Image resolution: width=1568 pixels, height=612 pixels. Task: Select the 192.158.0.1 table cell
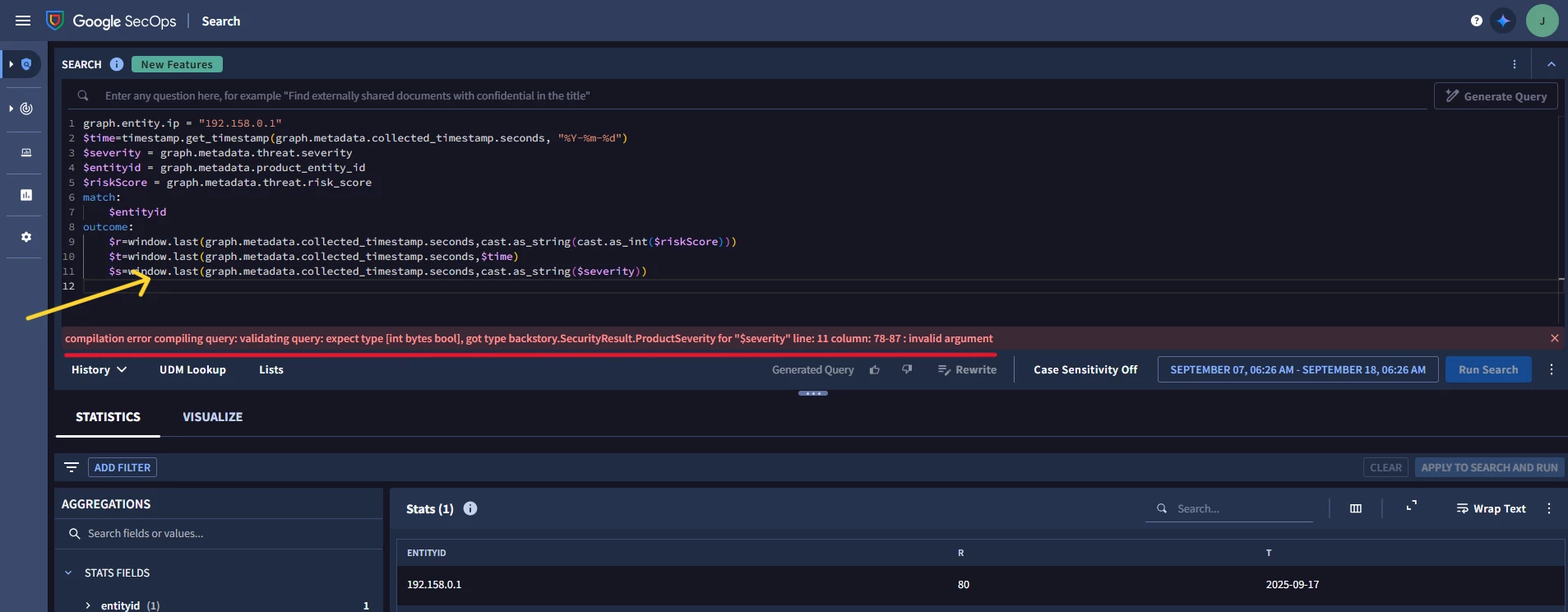tap(434, 585)
